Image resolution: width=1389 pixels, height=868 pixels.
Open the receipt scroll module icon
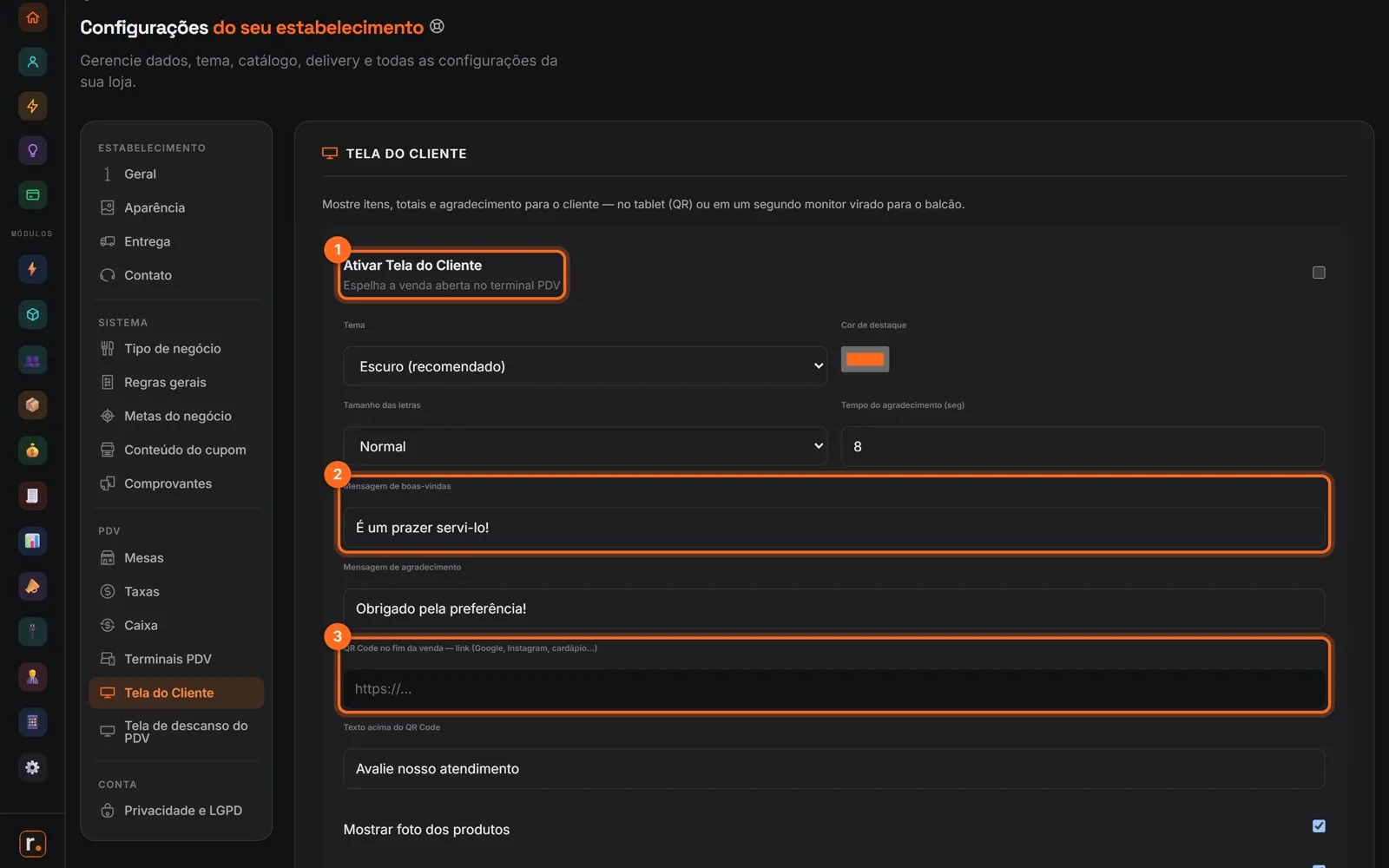(32, 496)
